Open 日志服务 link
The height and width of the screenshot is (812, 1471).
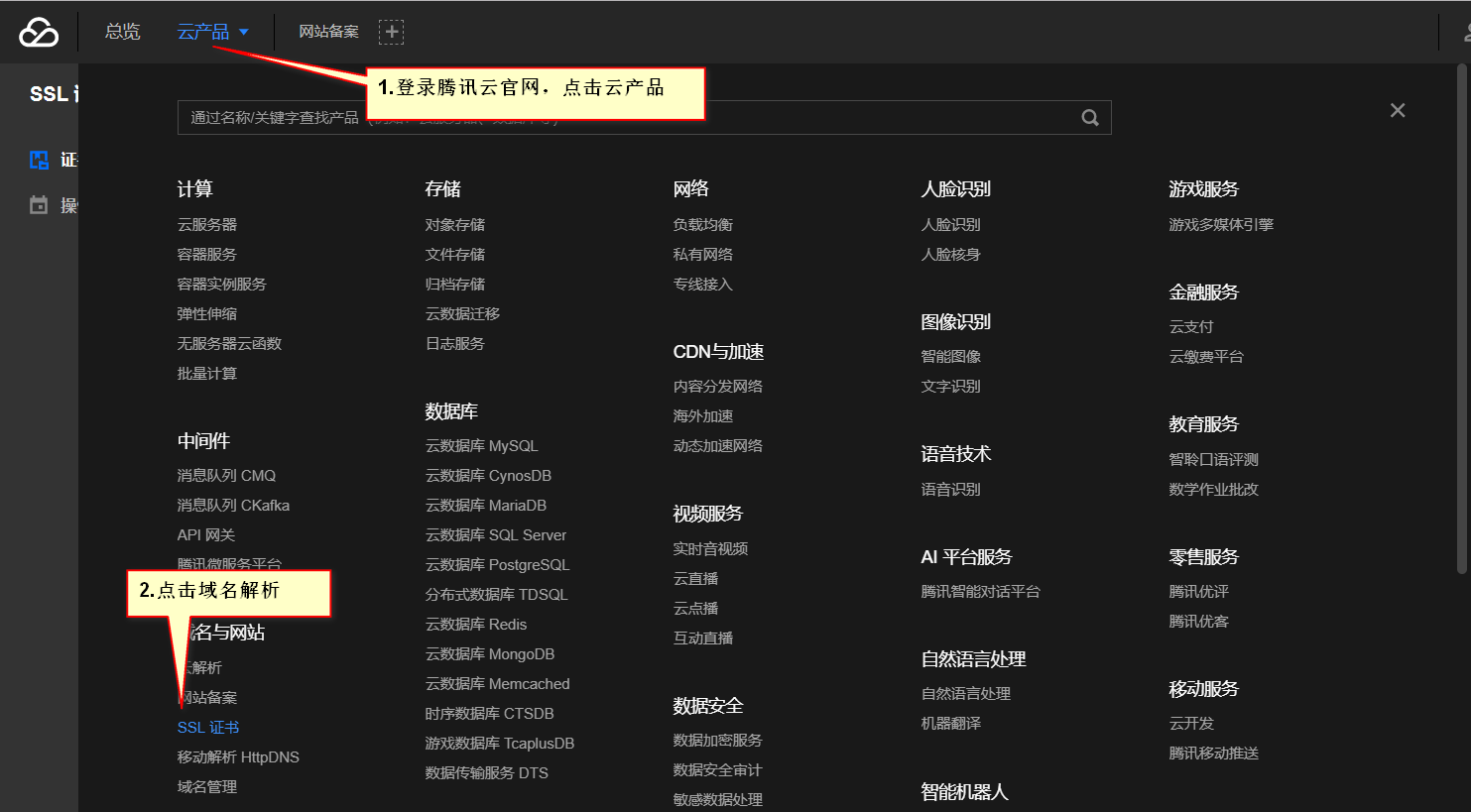click(455, 344)
